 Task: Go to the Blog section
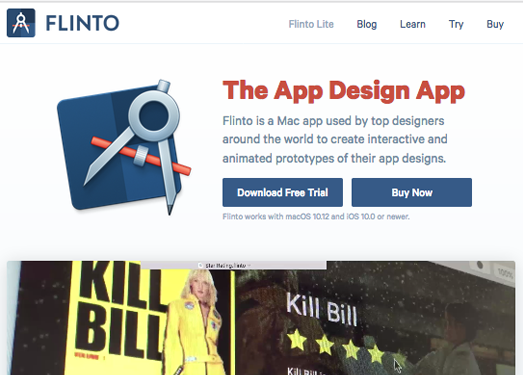pyautogui.click(x=367, y=24)
